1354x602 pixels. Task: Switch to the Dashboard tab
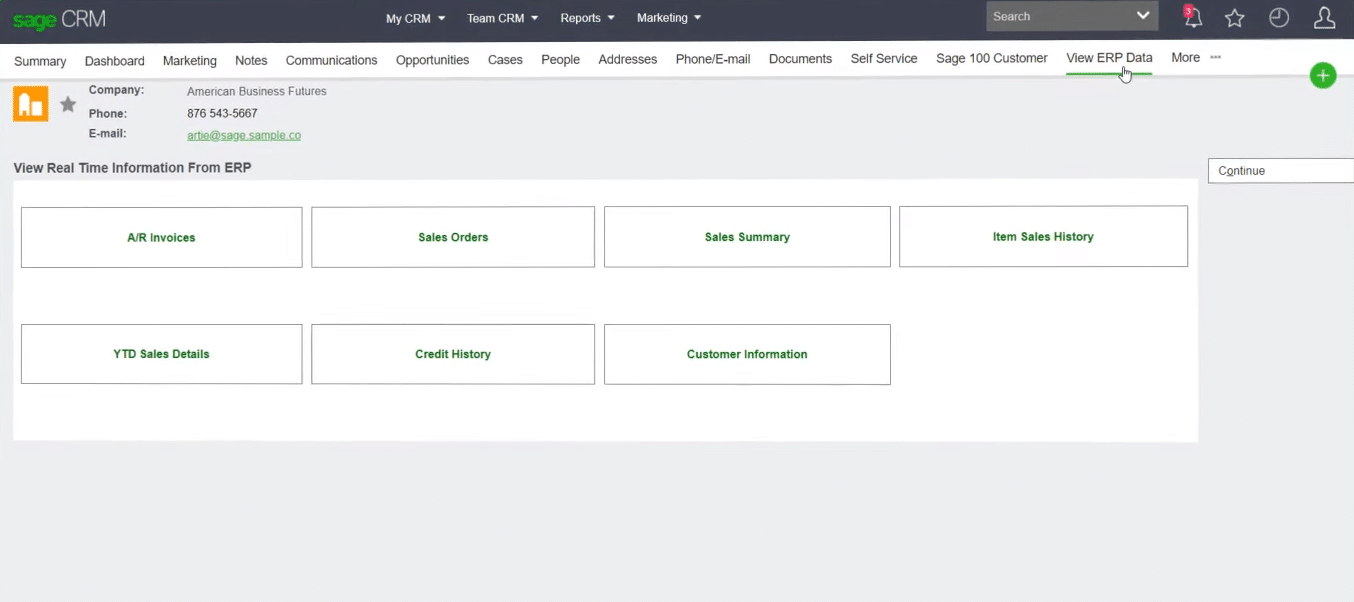(x=115, y=61)
